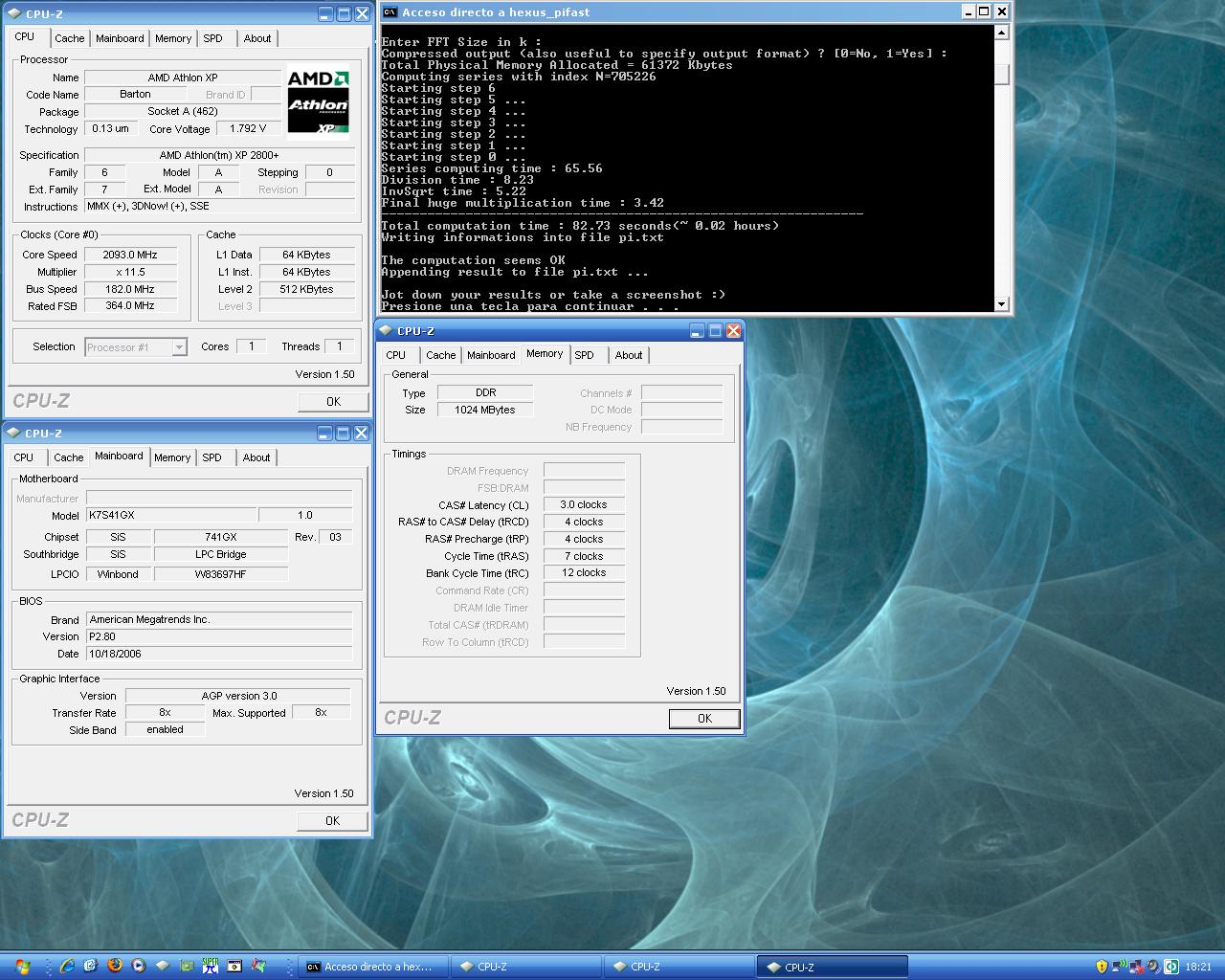Click OK in the processor CPU-Z window
1225x980 pixels.
click(x=333, y=402)
